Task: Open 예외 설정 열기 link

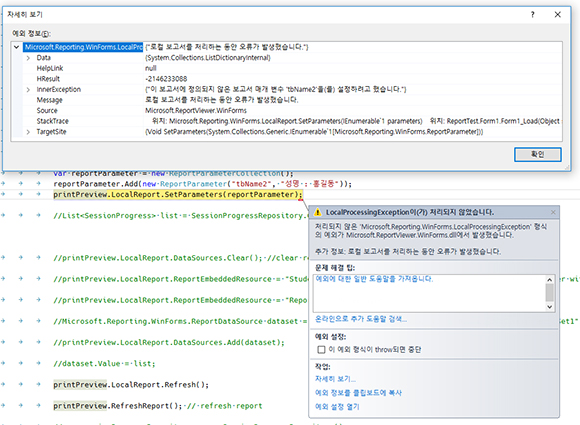Action: click(337, 407)
